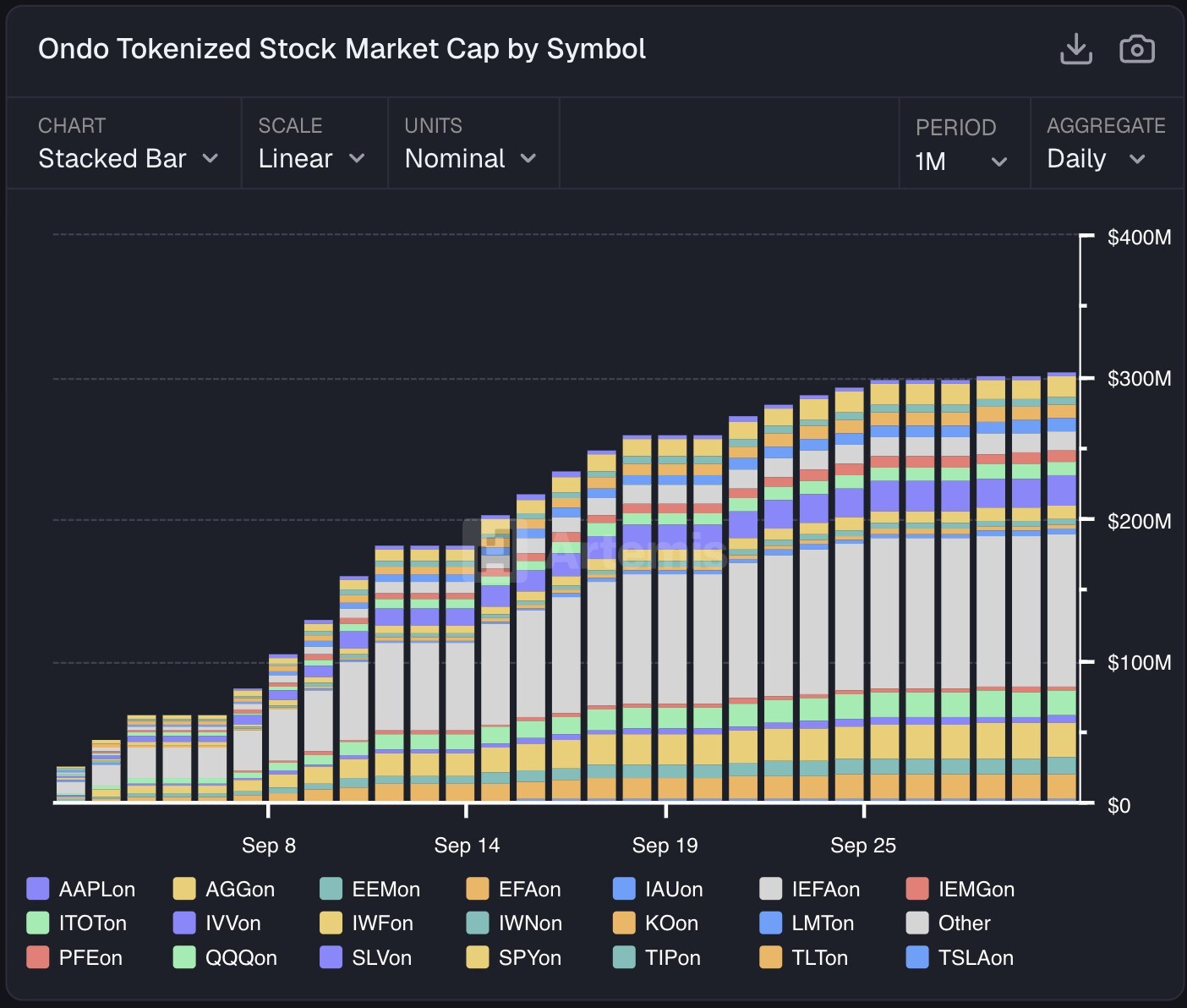This screenshot has height=1008, width=1187.
Task: Click the IVVon purple legend icon
Action: click(184, 923)
